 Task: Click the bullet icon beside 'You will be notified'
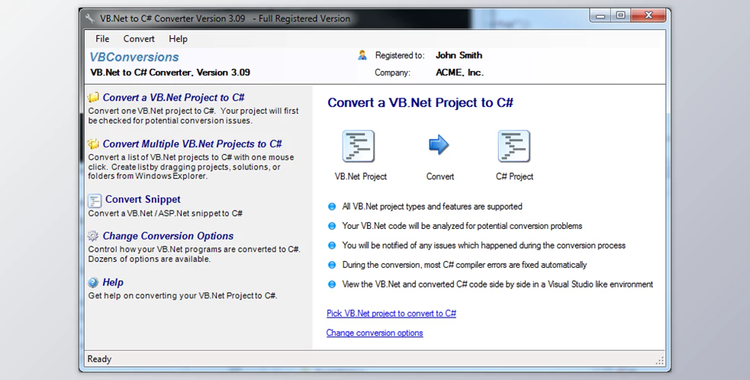click(x=331, y=246)
